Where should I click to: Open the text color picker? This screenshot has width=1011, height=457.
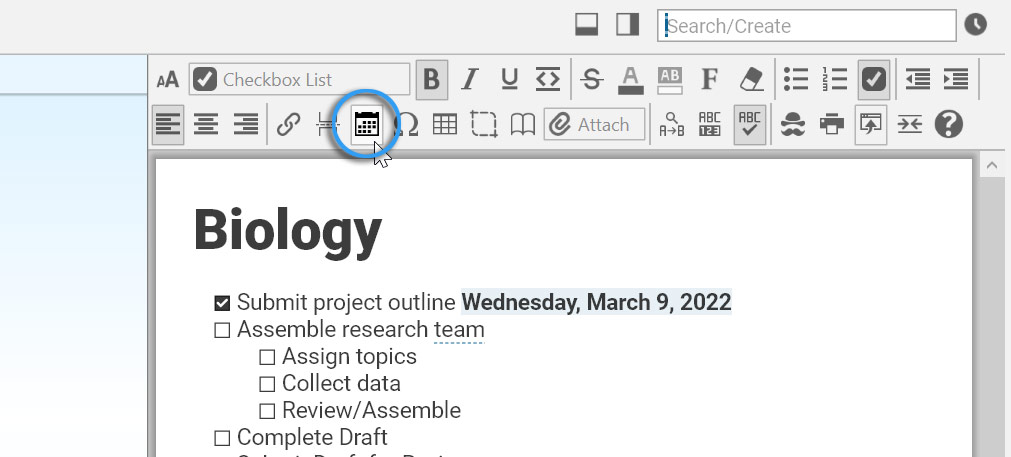(630, 79)
